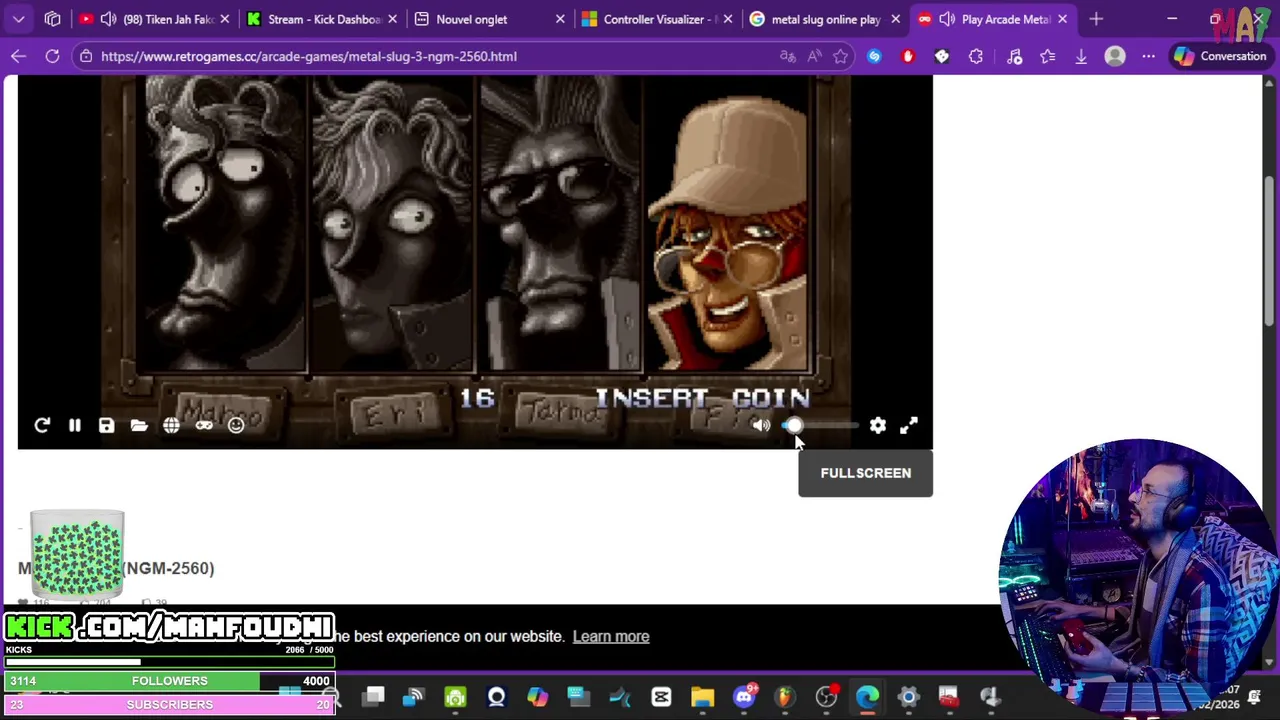
Task: Open the translate page icon
Action: 788,57
